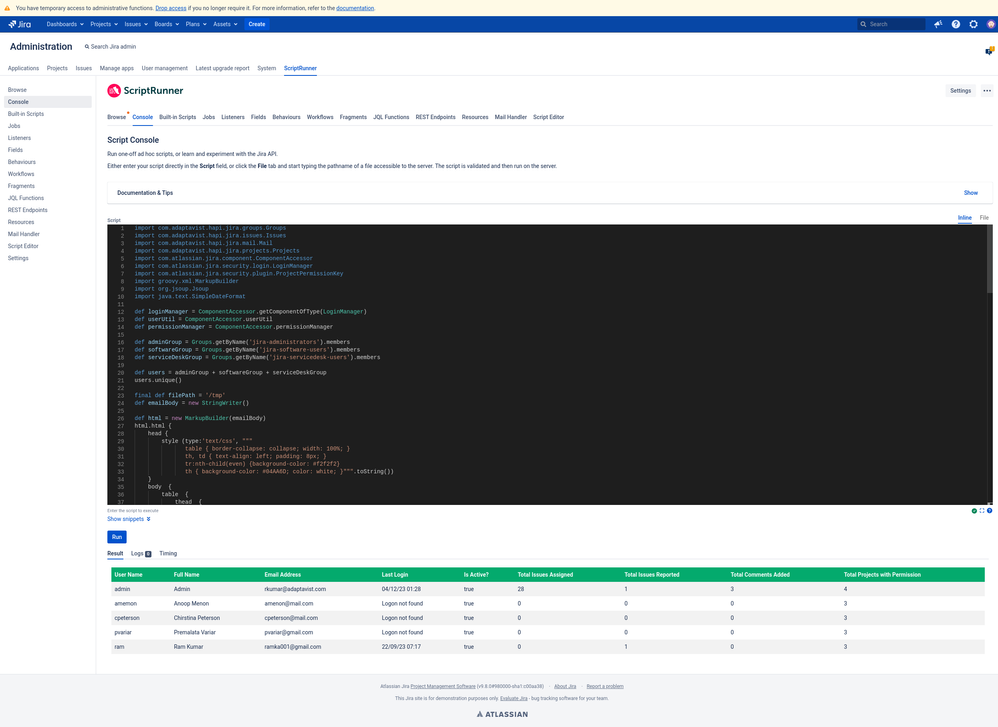Select Inline script input mode
Screen dimensions: 998x727
965,218
